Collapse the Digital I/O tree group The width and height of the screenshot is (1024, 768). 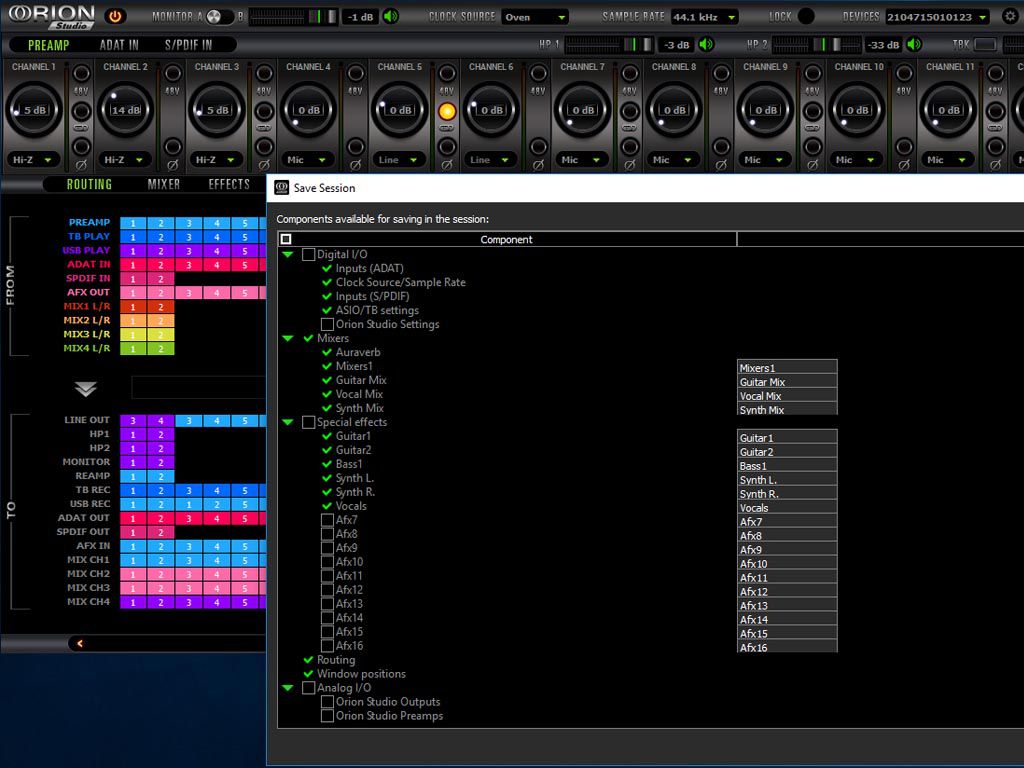click(x=288, y=255)
